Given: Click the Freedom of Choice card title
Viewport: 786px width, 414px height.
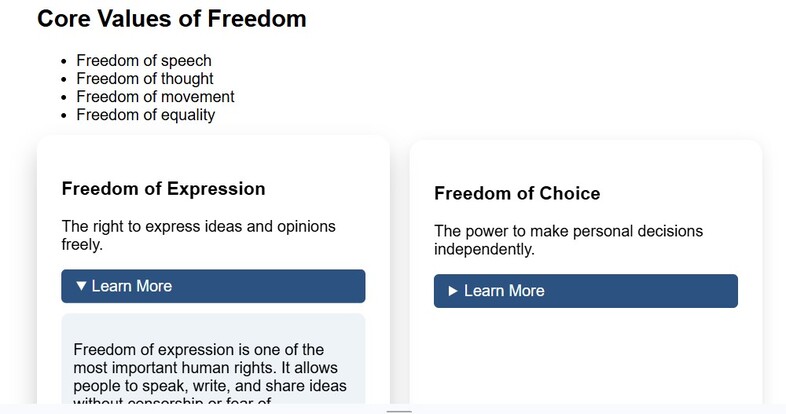Looking at the screenshot, I should click(517, 194).
